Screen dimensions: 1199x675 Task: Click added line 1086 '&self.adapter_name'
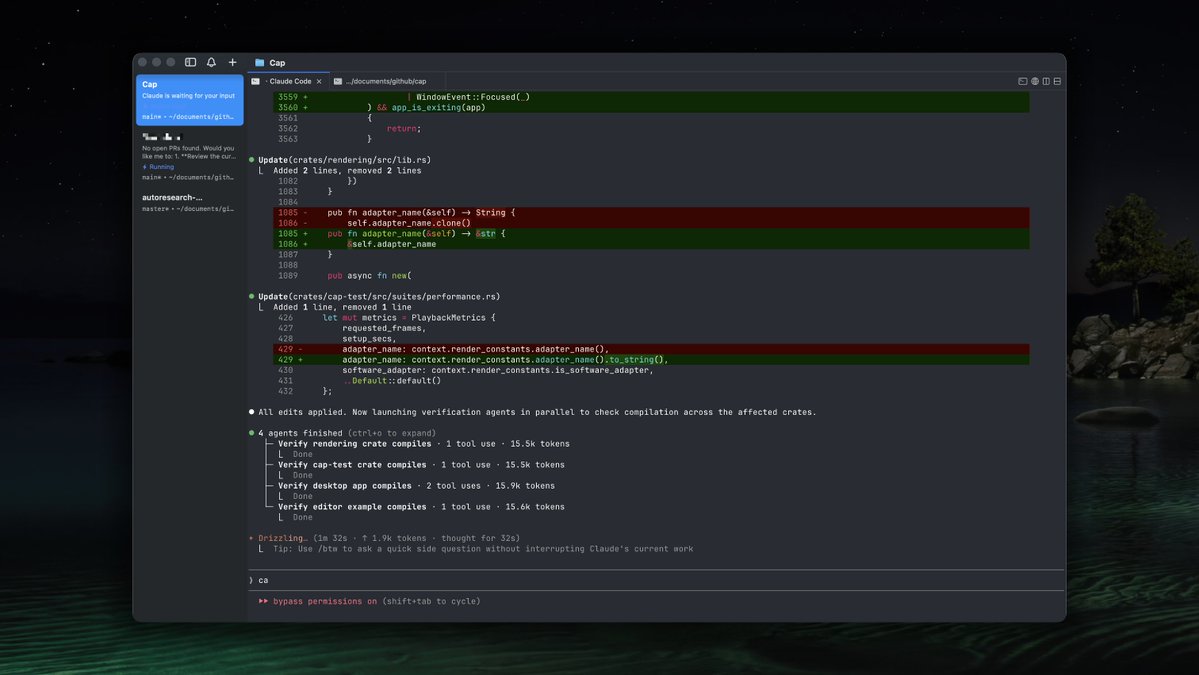651,245
